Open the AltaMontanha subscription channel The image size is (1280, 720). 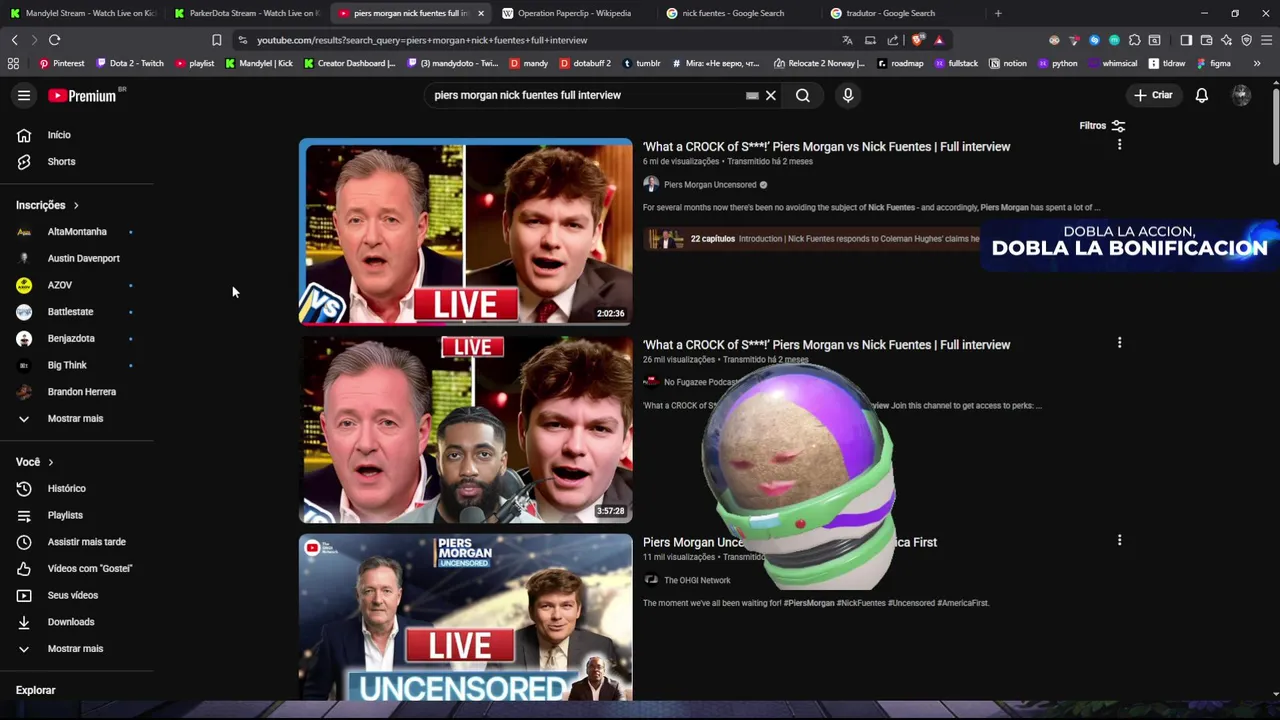pos(77,232)
